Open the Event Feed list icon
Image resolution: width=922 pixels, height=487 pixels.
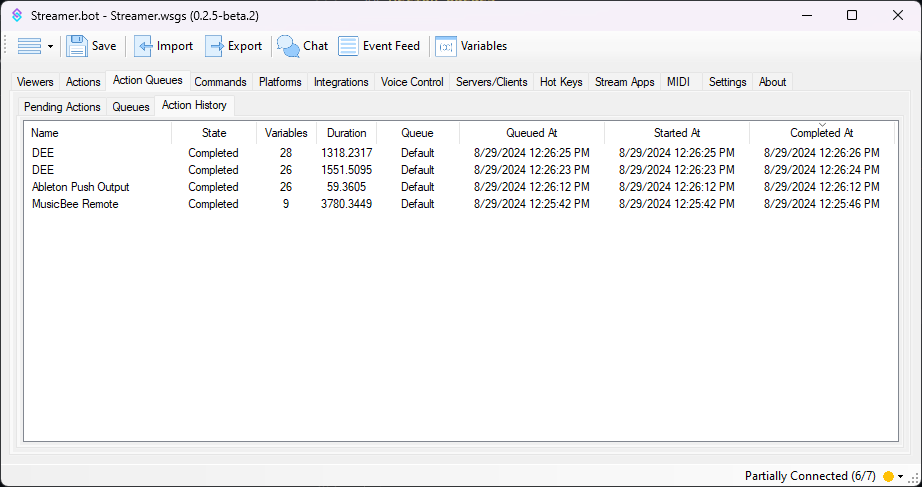[x=348, y=46]
